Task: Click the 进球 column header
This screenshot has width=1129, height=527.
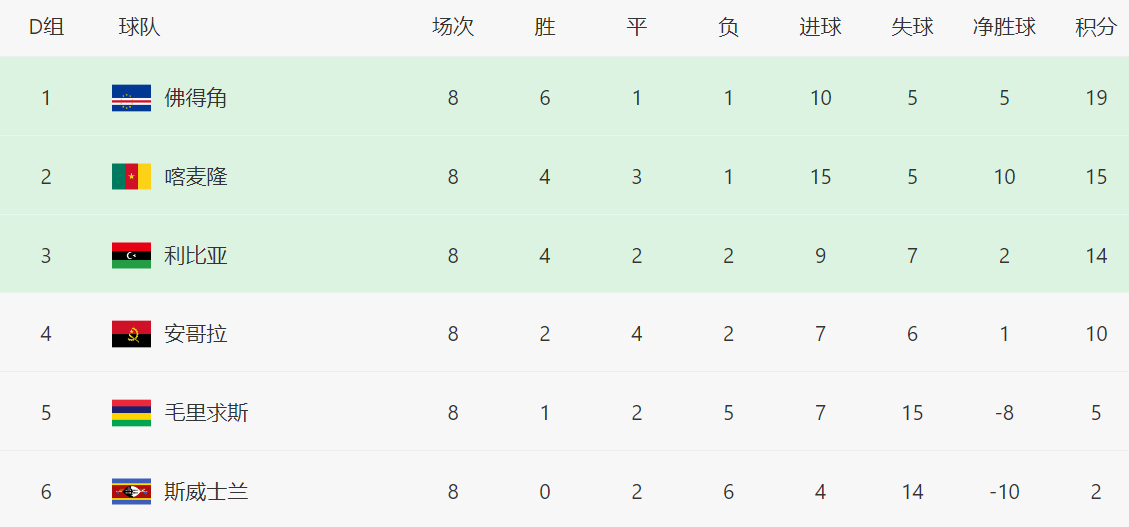Action: click(x=820, y=27)
